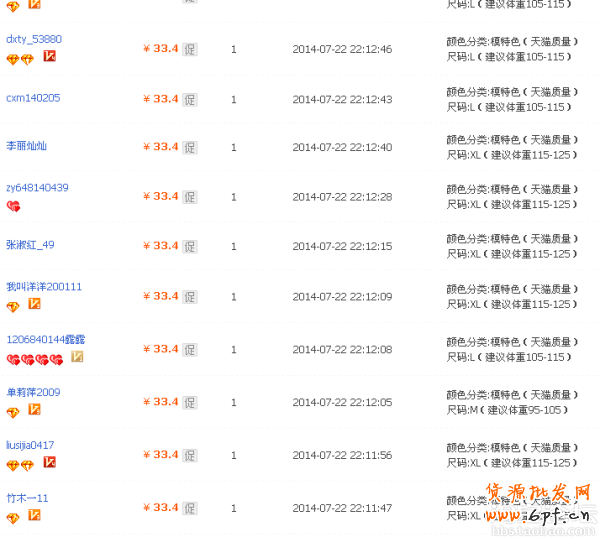Click red Tmall badge under dxty_53880
Viewport: 600px width, 537px height.
(x=49, y=57)
